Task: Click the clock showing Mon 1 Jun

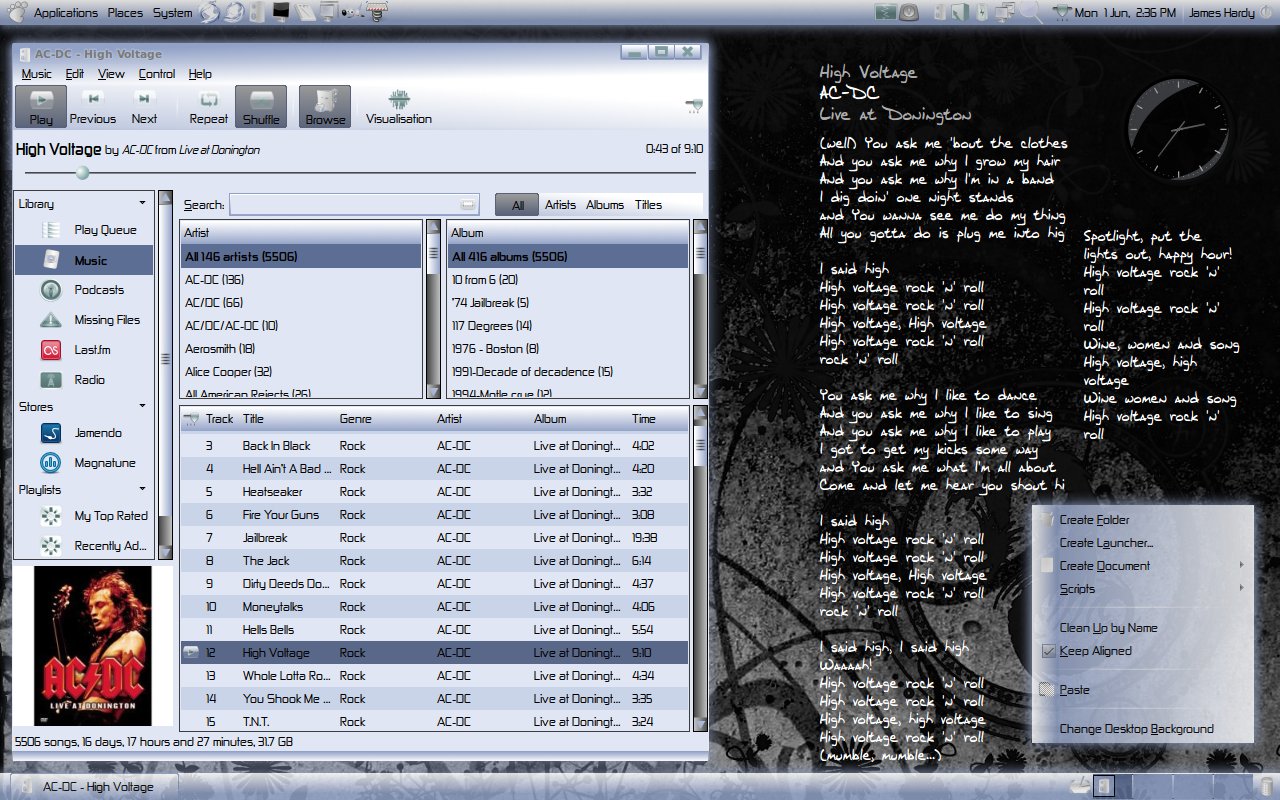Action: [1125, 13]
